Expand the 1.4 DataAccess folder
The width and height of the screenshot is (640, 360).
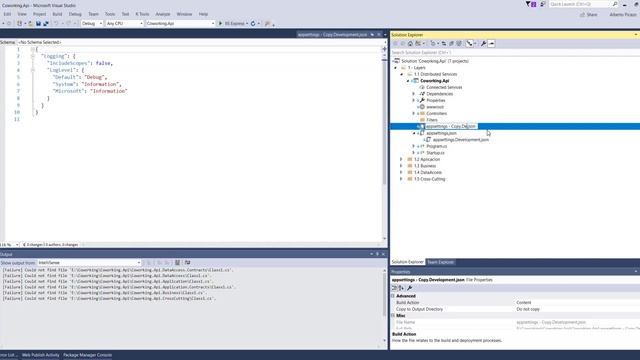pos(401,173)
